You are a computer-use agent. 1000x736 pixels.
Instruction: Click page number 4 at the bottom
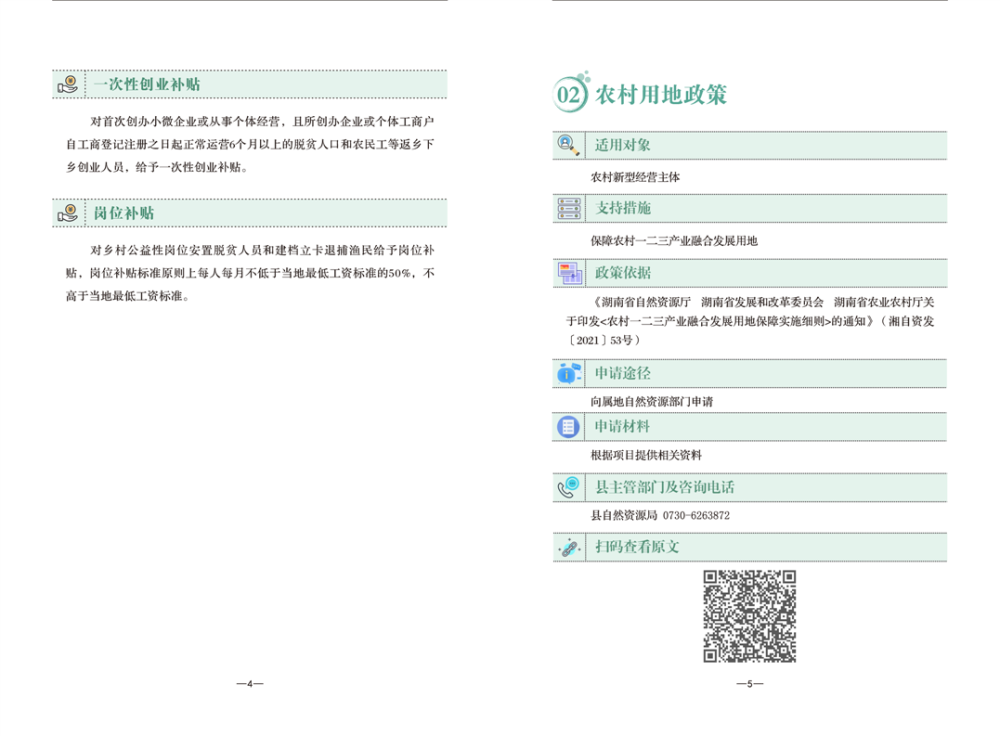click(250, 684)
